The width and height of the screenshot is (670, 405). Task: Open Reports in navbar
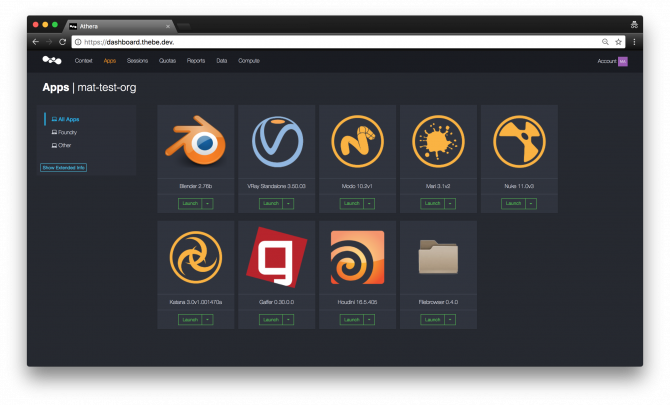click(196, 61)
